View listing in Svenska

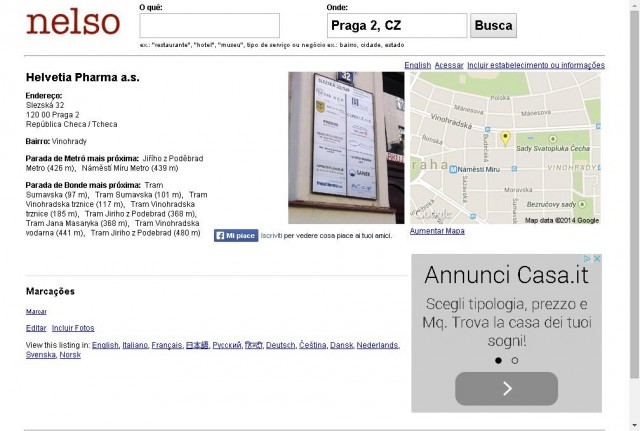coord(40,355)
